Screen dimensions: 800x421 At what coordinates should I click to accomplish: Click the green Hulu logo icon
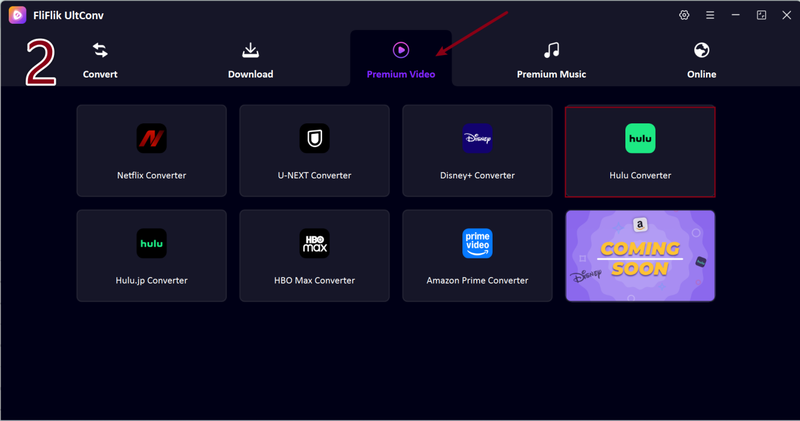coord(640,138)
